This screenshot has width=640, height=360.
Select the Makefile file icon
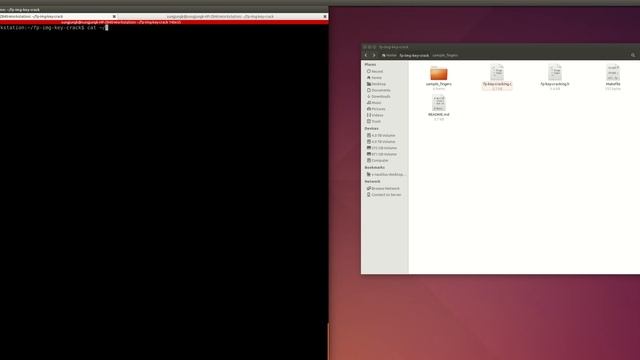613,73
